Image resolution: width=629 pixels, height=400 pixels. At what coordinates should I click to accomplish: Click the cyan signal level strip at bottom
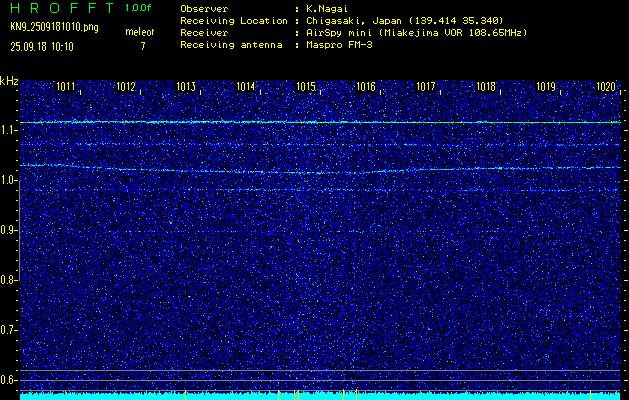pos(320,396)
